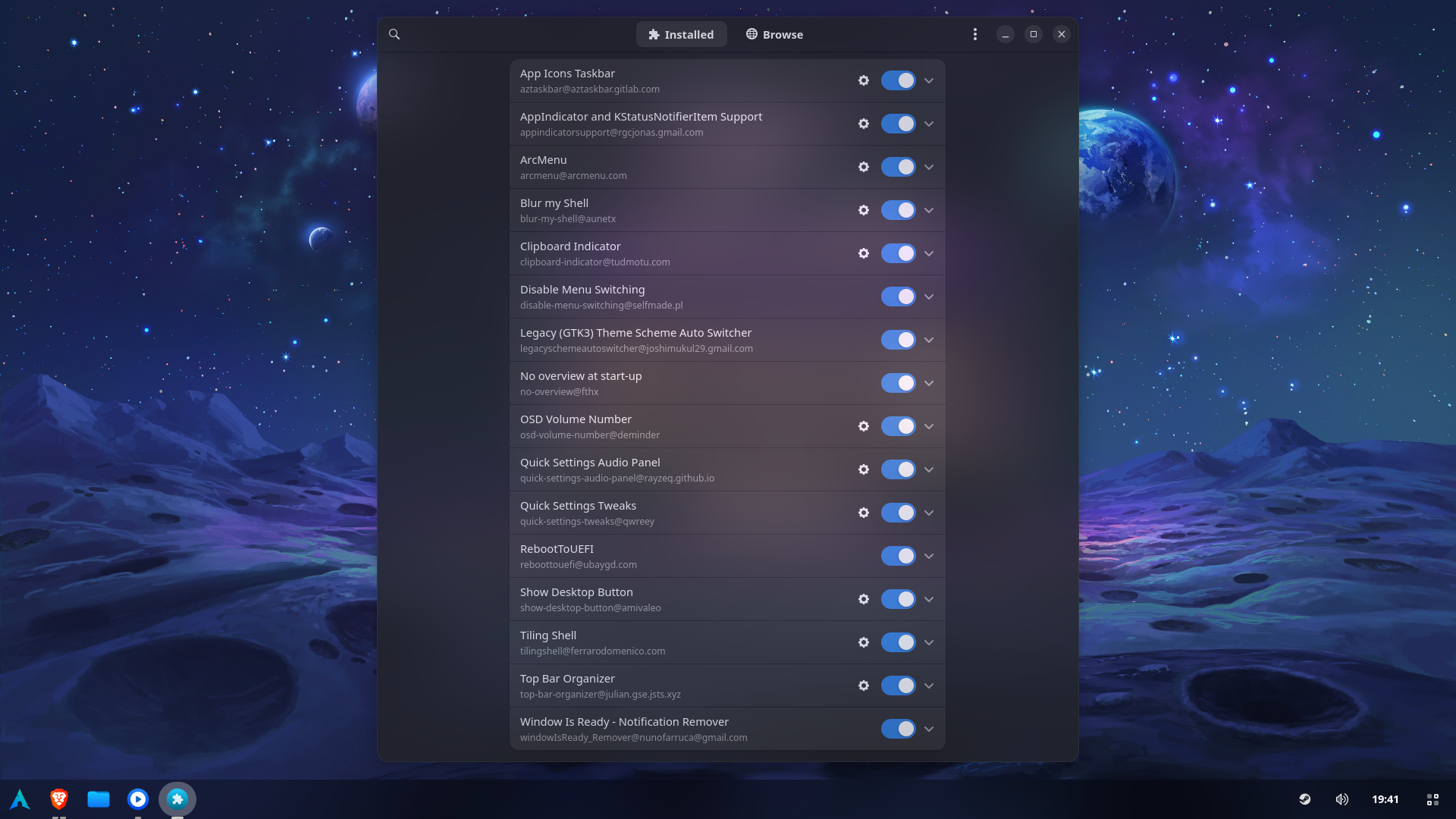Toggle the Blur my Shell switch
Viewport: 1456px width, 819px height.
pos(899,210)
